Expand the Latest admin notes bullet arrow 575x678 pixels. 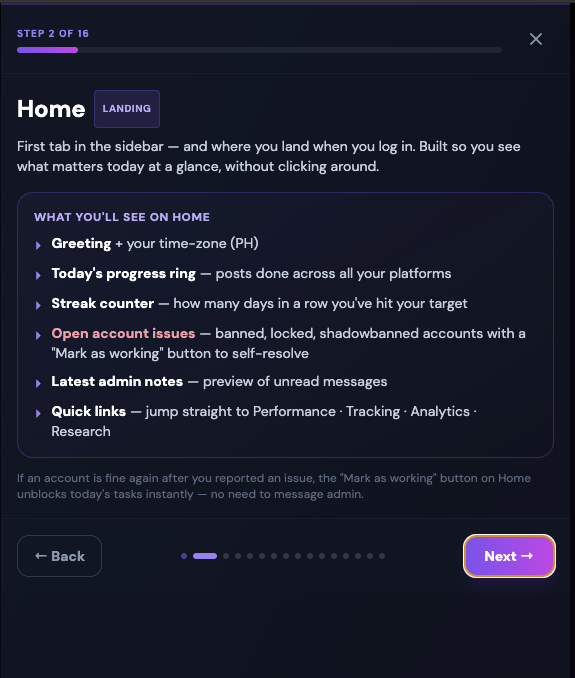point(38,383)
